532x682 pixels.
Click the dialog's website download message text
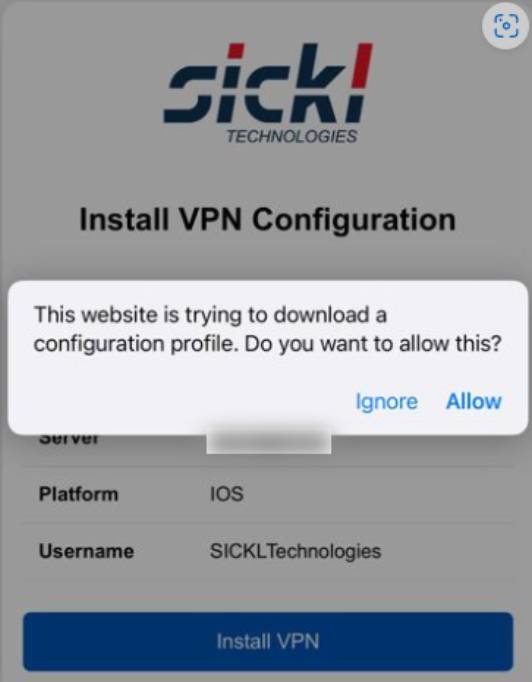click(x=268, y=329)
